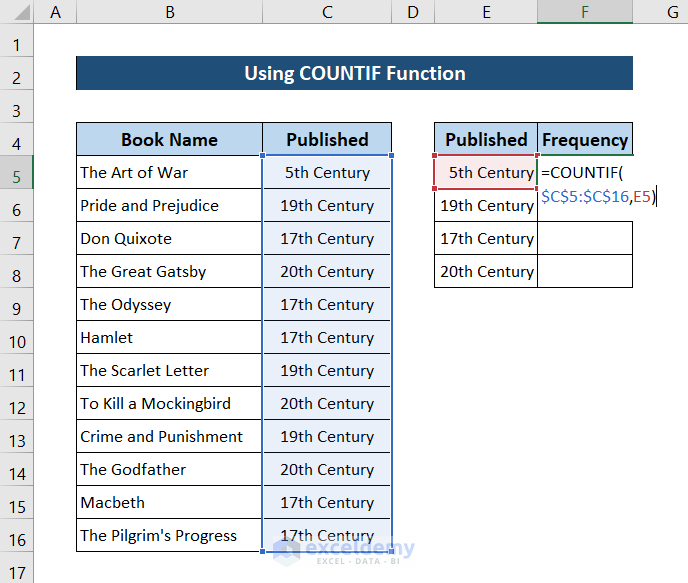
Task: Click Macbeth's '17th Century' cell
Action: pos(327,502)
